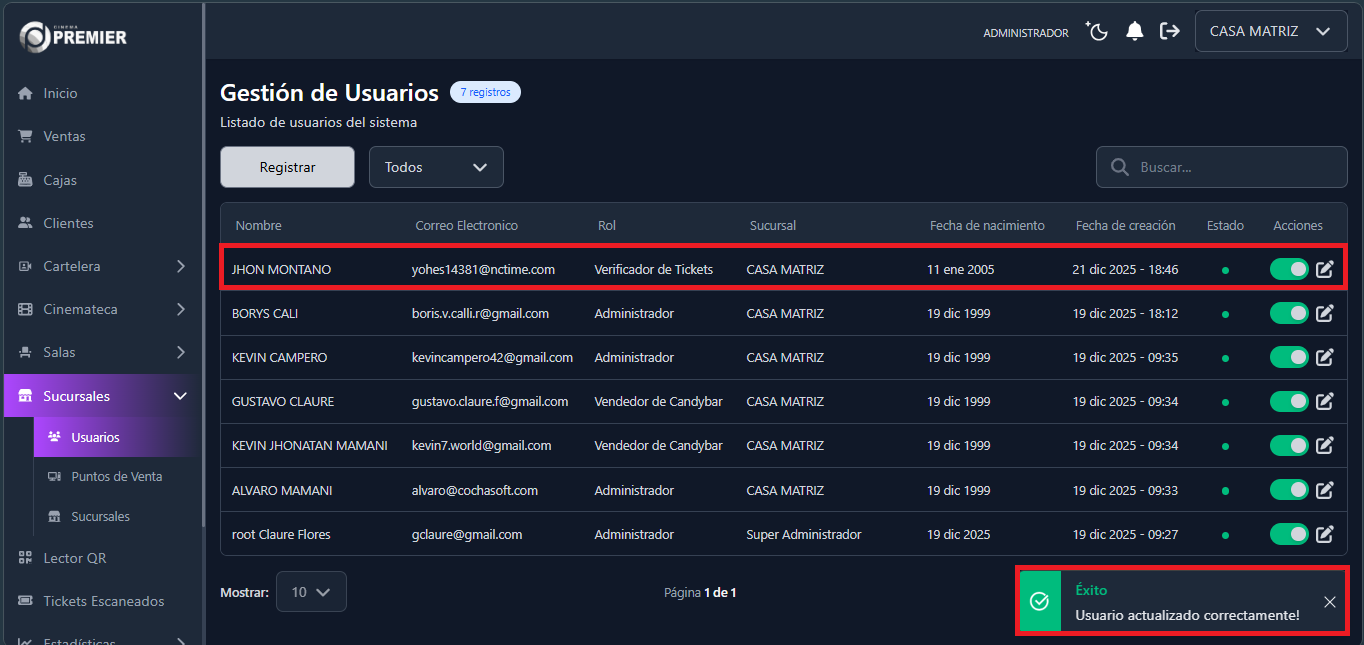Image resolution: width=1364 pixels, height=645 pixels.
Task: Open Lector QR from sidebar
Action: click(74, 558)
